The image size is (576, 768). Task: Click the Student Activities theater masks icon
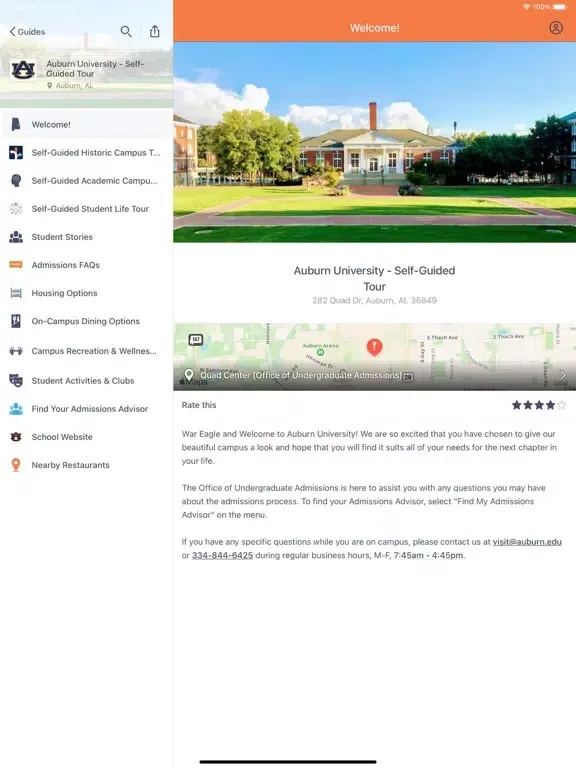16,381
